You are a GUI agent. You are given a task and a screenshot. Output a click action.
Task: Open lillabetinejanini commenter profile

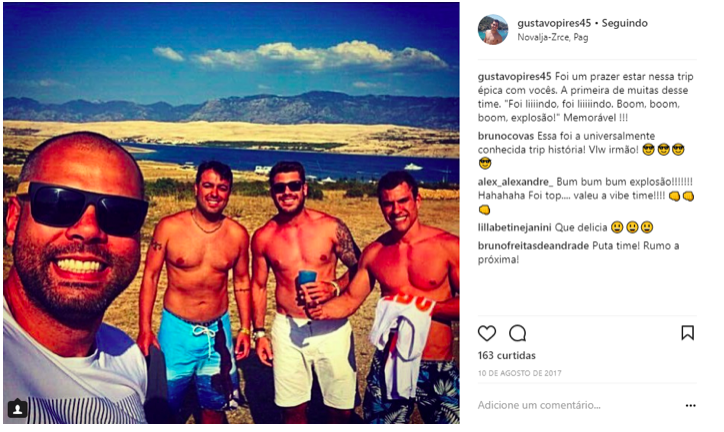[x=514, y=228]
